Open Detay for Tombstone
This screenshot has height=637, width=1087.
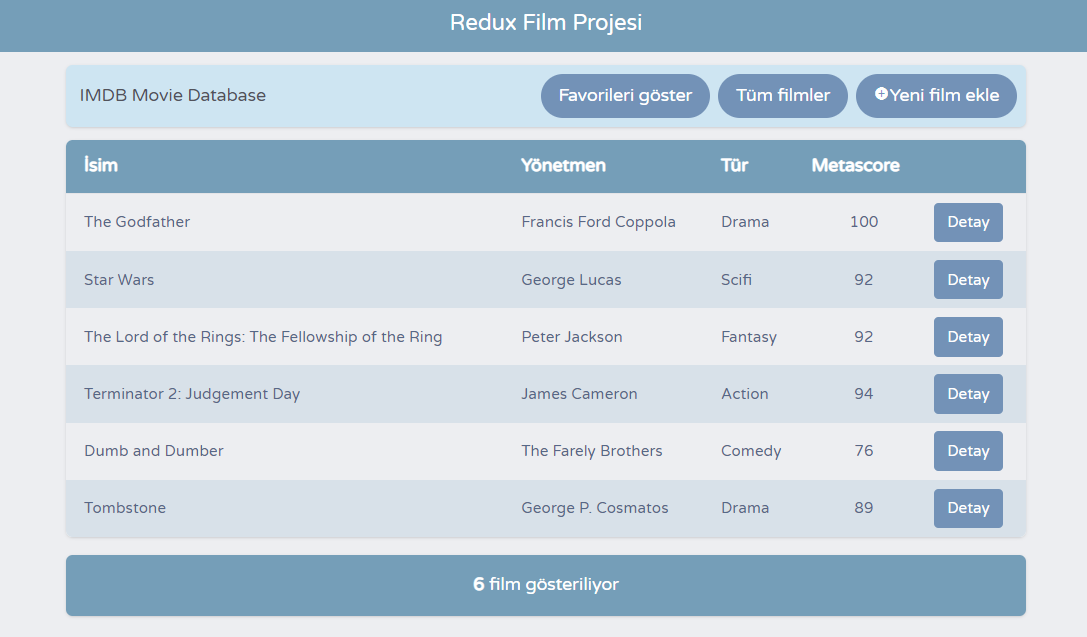click(x=968, y=508)
